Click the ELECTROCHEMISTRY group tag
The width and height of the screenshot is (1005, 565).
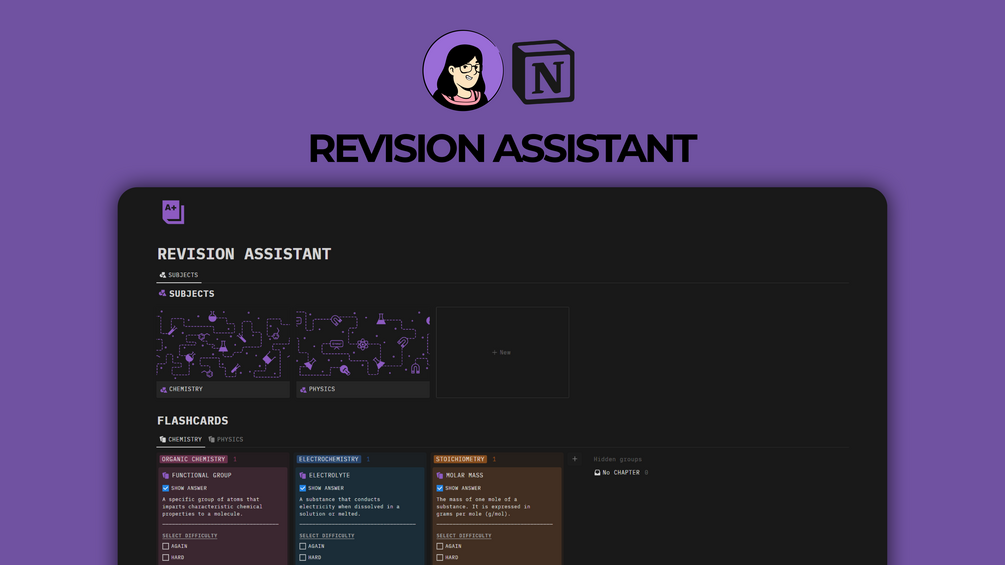[x=329, y=459]
